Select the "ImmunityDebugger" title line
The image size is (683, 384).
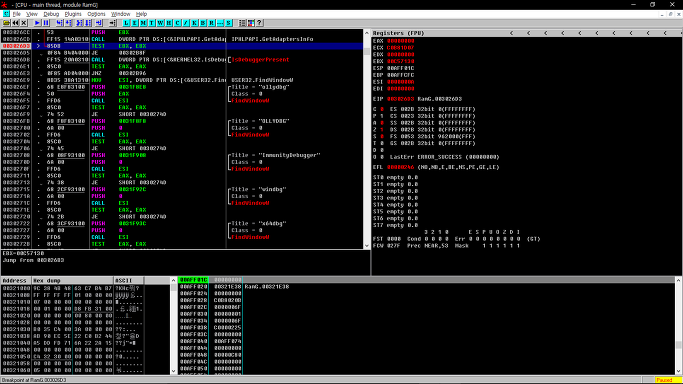(x=276, y=155)
